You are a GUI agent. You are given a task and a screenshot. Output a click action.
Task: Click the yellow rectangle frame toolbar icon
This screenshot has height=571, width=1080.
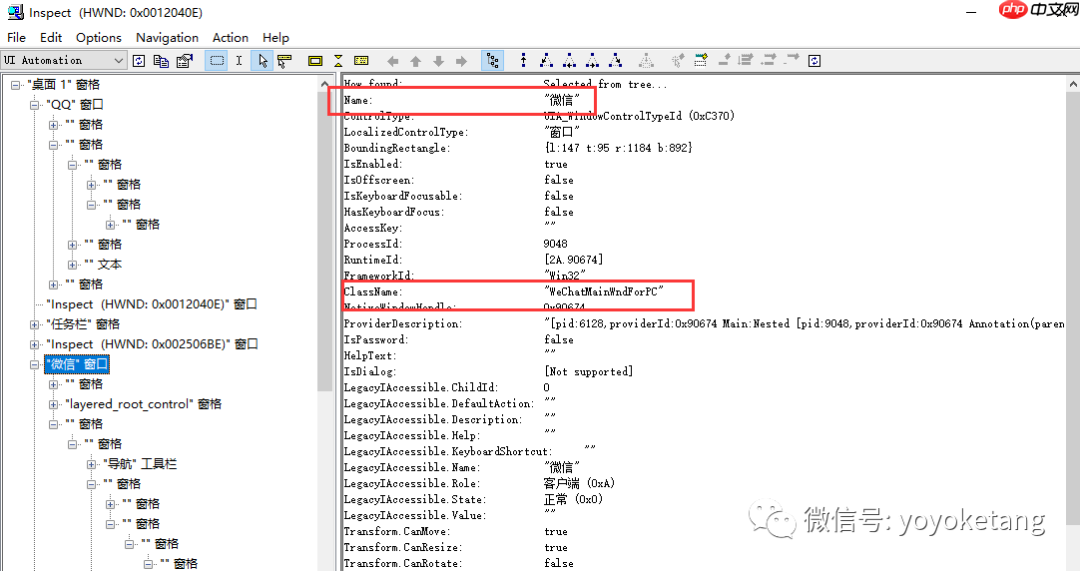(315, 61)
